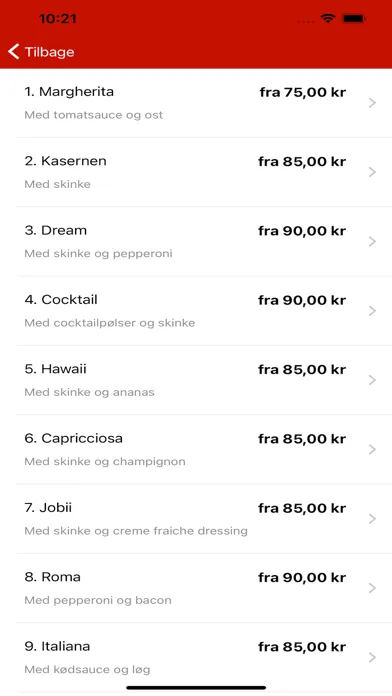Select the fra 85,00 kr price for Kasernen
392x696 pixels.
pyautogui.click(x=302, y=162)
